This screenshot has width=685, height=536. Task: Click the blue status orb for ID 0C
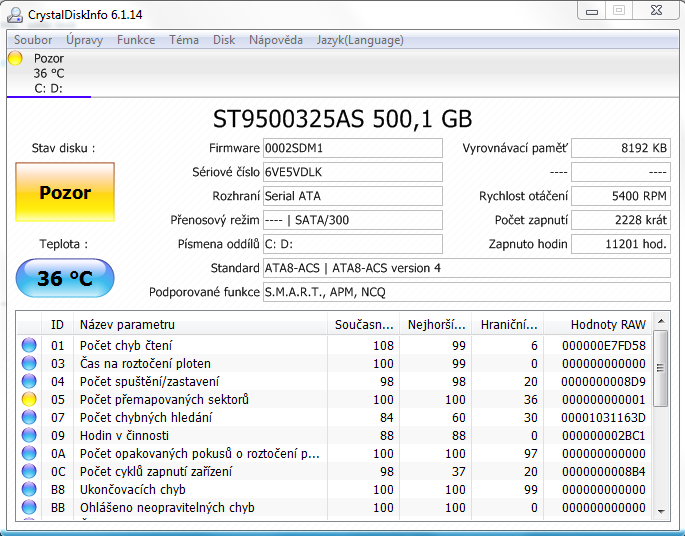(29, 471)
